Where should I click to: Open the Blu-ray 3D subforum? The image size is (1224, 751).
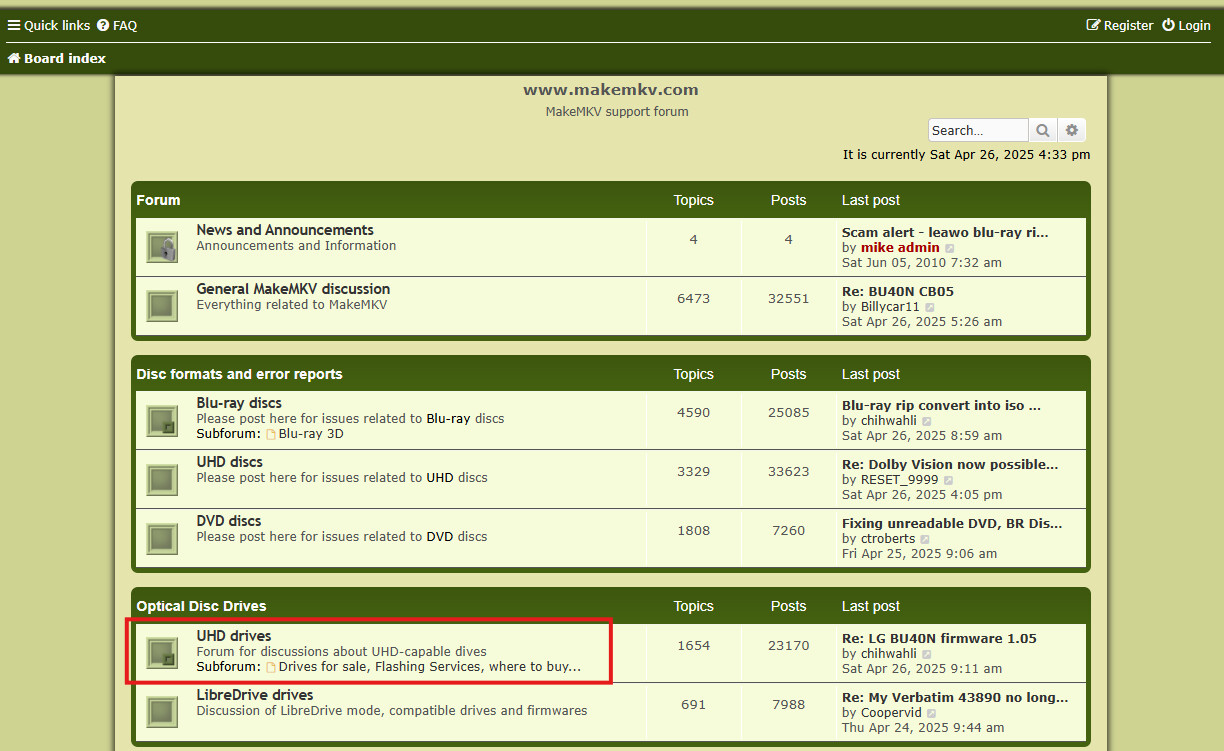pos(311,434)
